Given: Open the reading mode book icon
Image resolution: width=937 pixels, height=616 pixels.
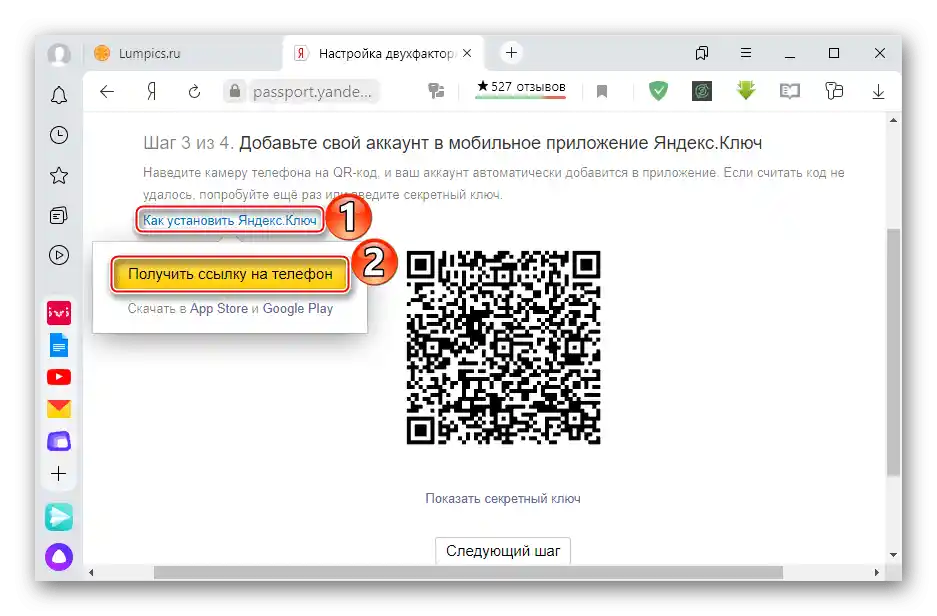Looking at the screenshot, I should [x=789, y=91].
